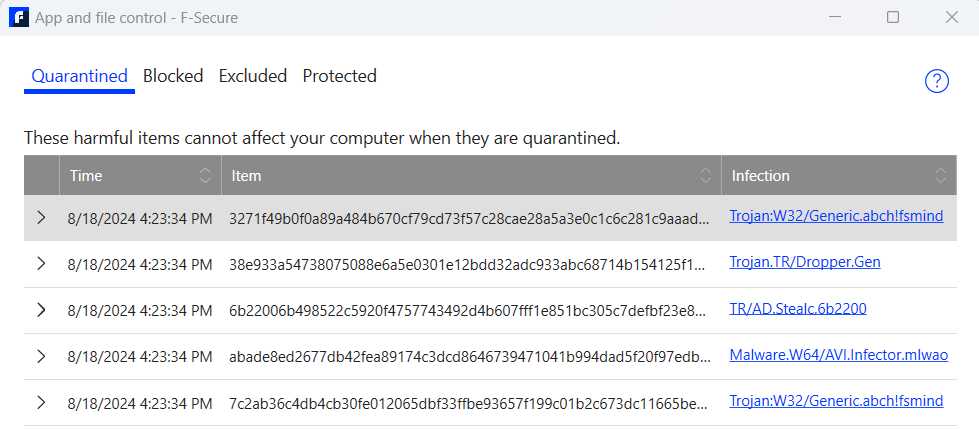
Task: Open the Protected tab
Action: pos(340,76)
